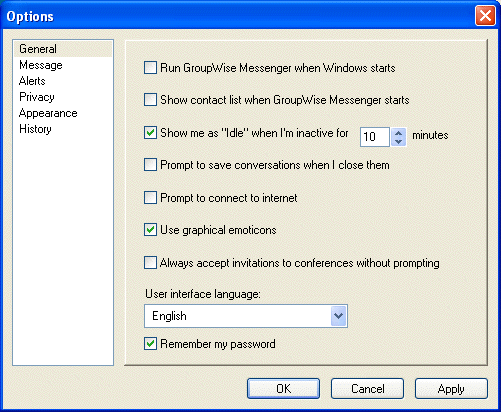The width and height of the screenshot is (501, 412).
Task: Disable Use graphical emoticons
Action: [x=150, y=230]
